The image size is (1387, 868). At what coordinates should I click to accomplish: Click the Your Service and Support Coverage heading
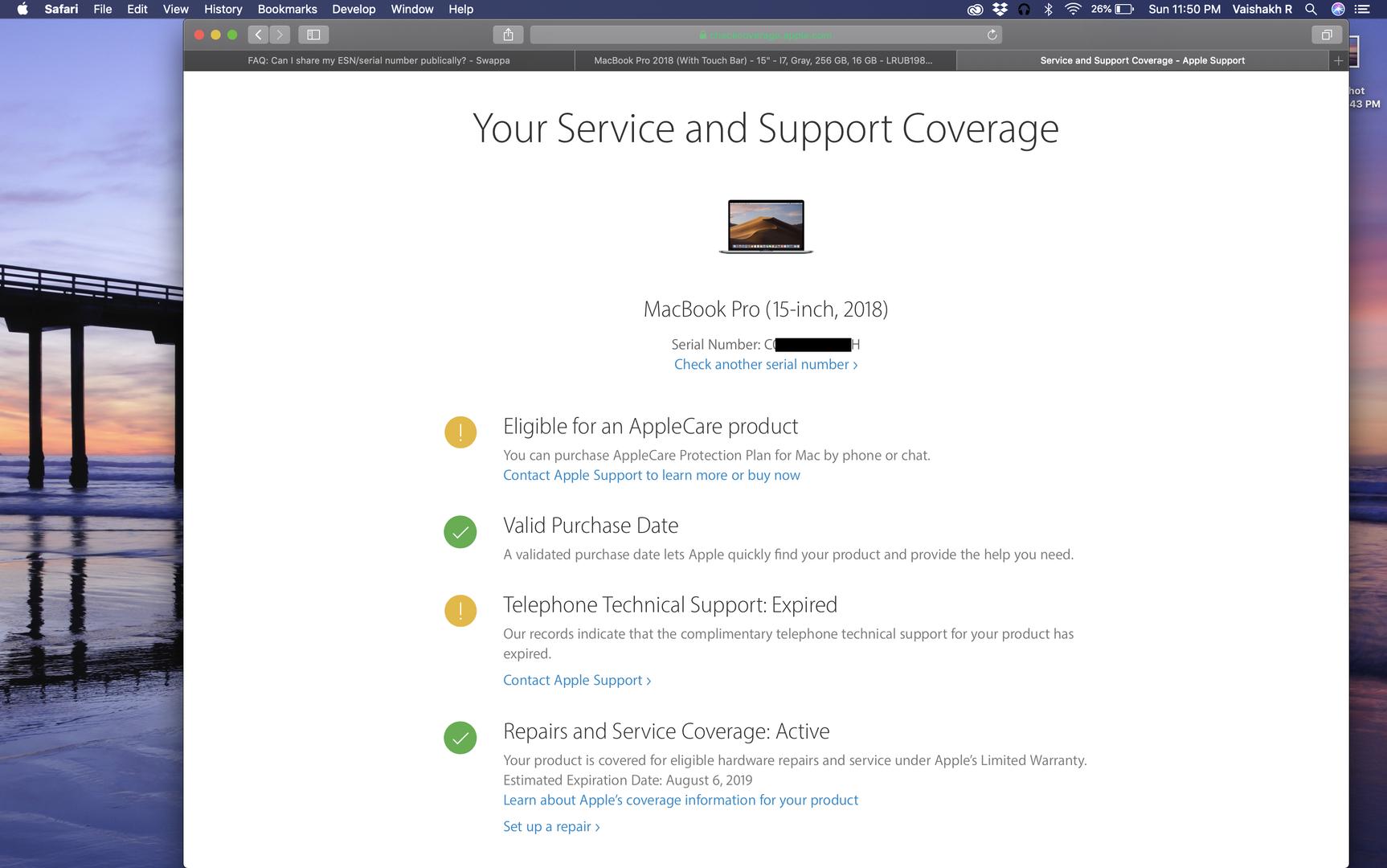766,129
